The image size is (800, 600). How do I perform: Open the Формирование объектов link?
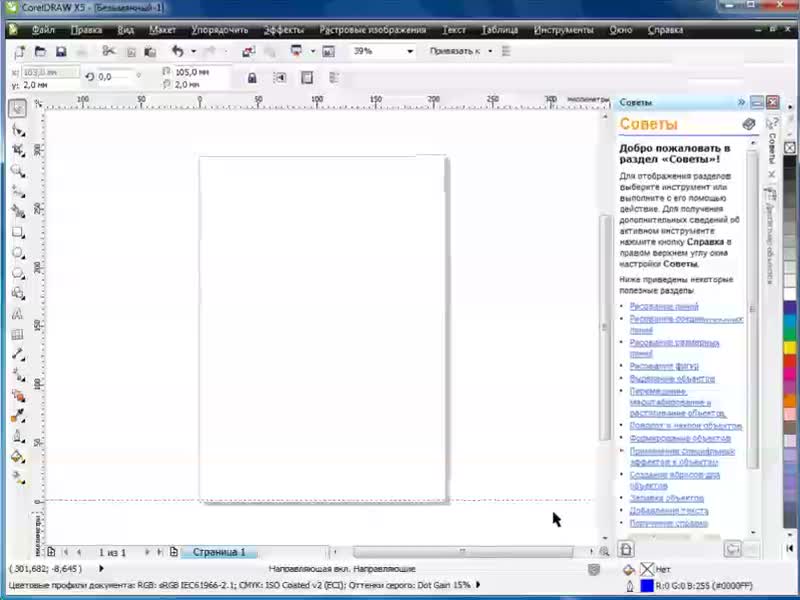coord(680,438)
